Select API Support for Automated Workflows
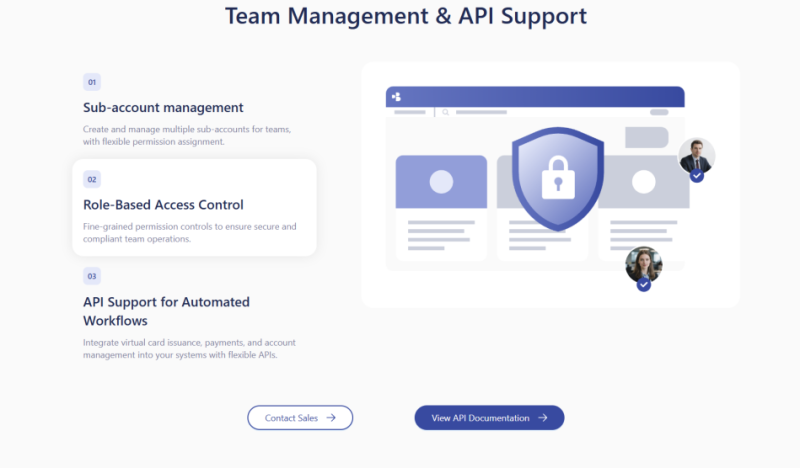This screenshot has width=800, height=468. pyautogui.click(x=166, y=311)
